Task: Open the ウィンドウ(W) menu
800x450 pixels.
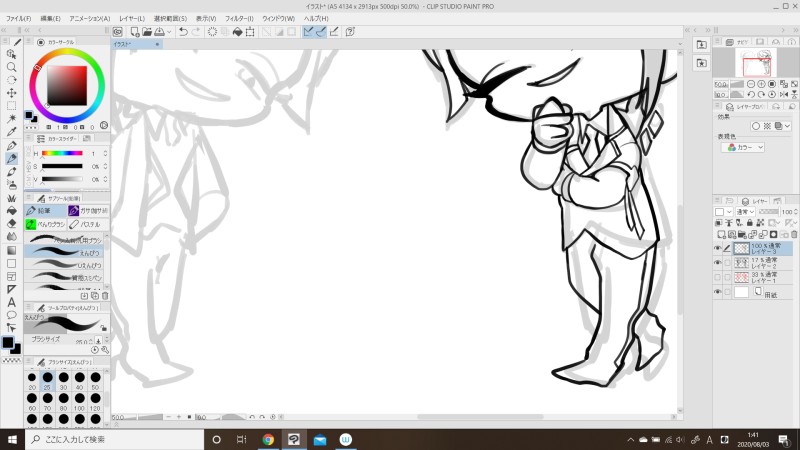Action: pyautogui.click(x=279, y=18)
